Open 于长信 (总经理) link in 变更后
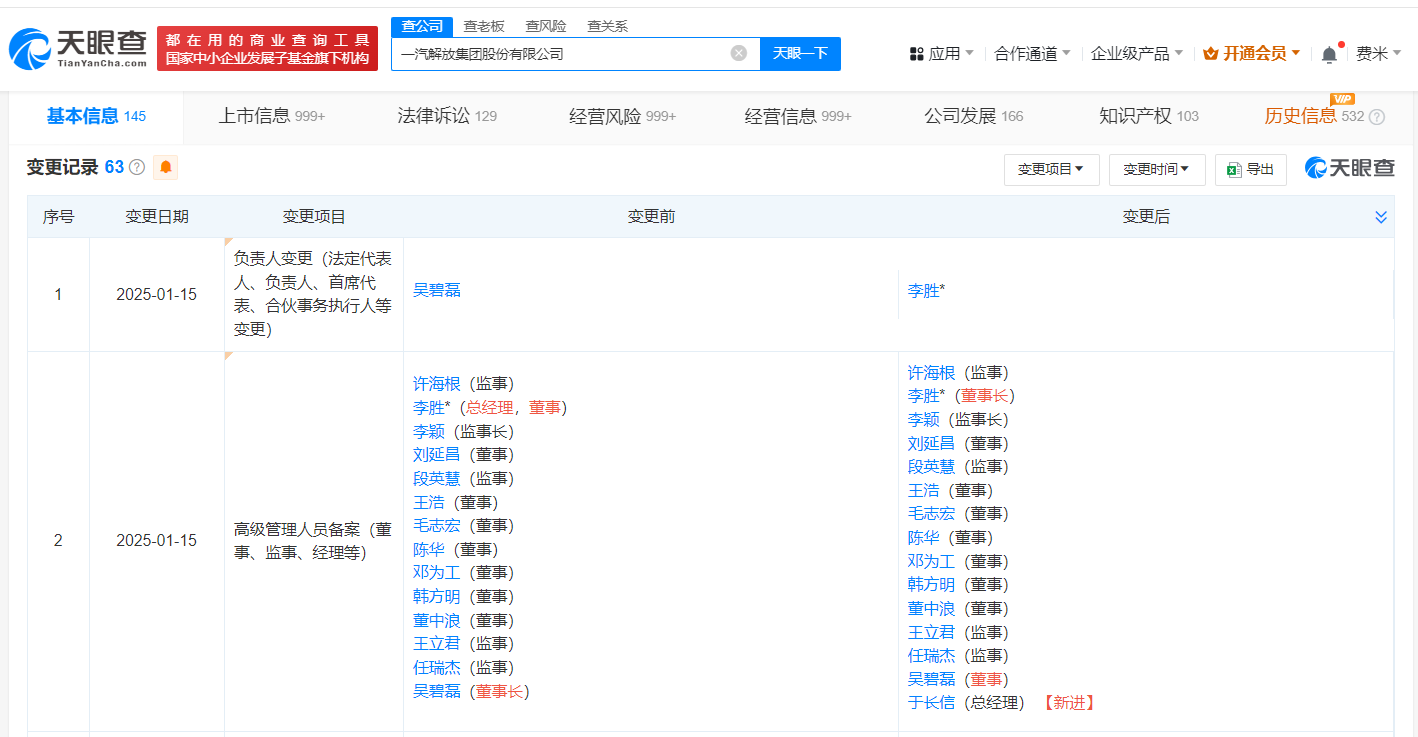This screenshot has width=1418, height=737. tap(931, 702)
